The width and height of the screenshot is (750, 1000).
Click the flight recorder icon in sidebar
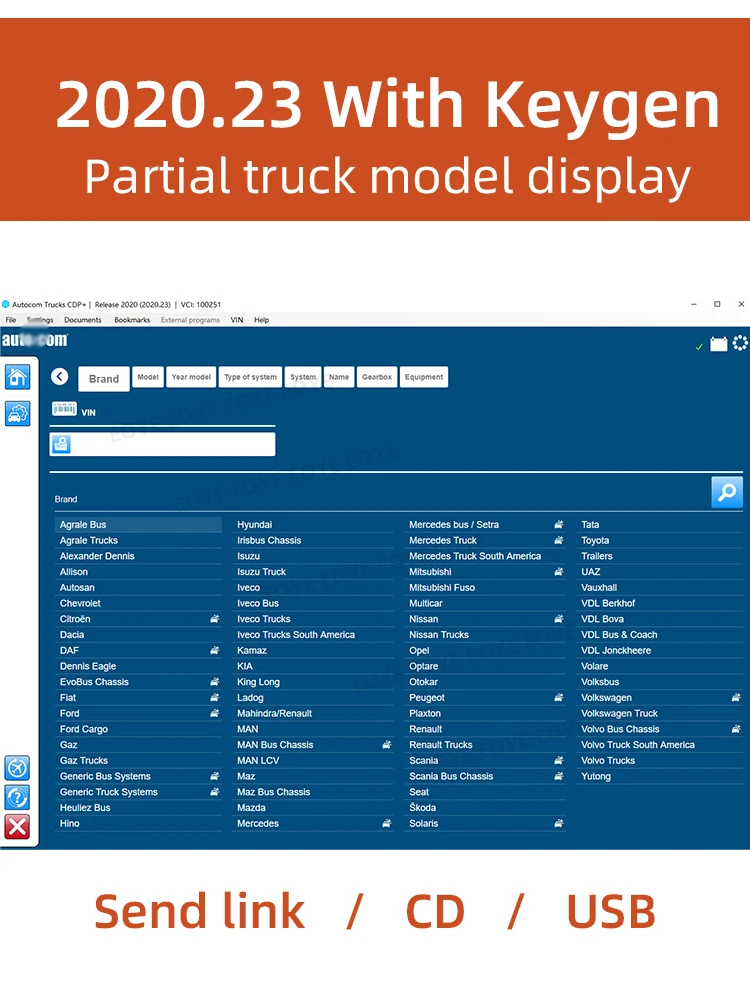coord(17,768)
